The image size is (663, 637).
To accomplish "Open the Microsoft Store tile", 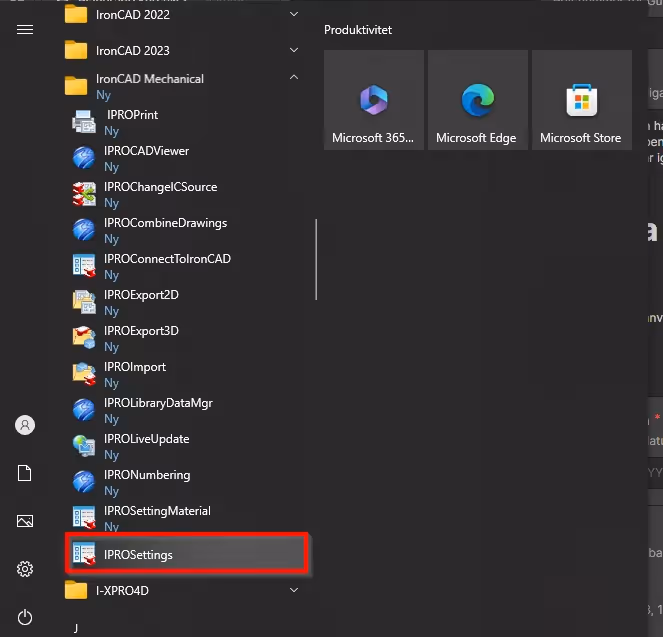I will [x=582, y=100].
